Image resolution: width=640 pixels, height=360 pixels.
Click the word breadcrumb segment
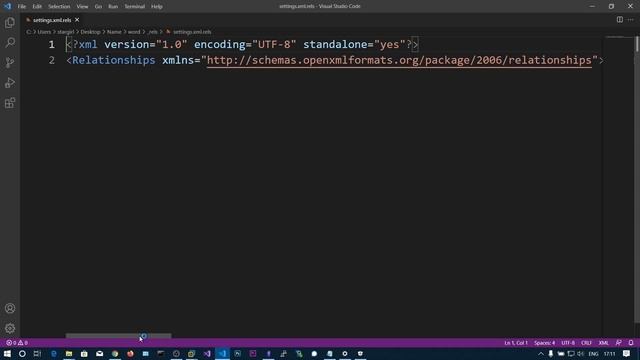coord(134,32)
